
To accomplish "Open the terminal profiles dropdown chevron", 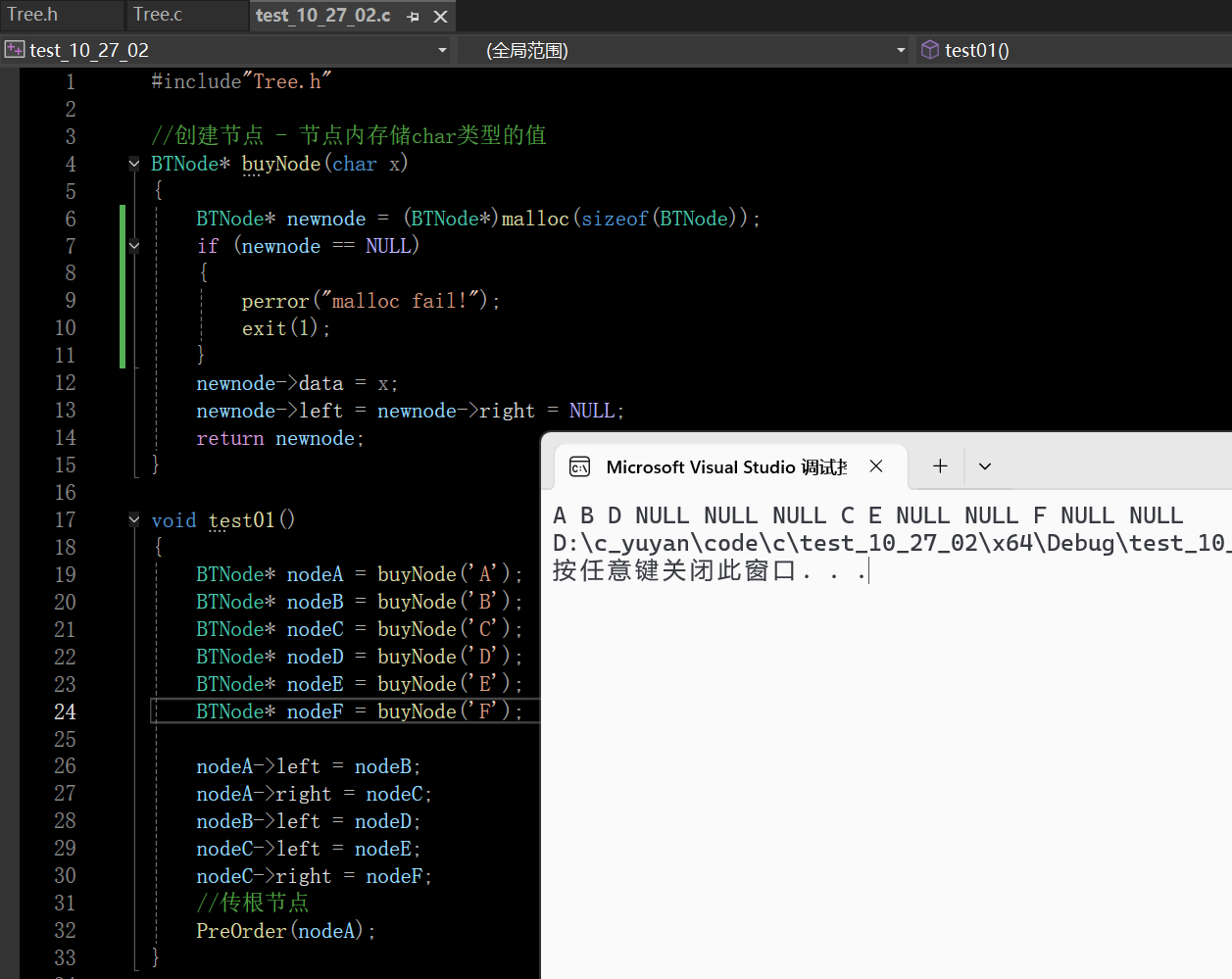I will (x=985, y=466).
